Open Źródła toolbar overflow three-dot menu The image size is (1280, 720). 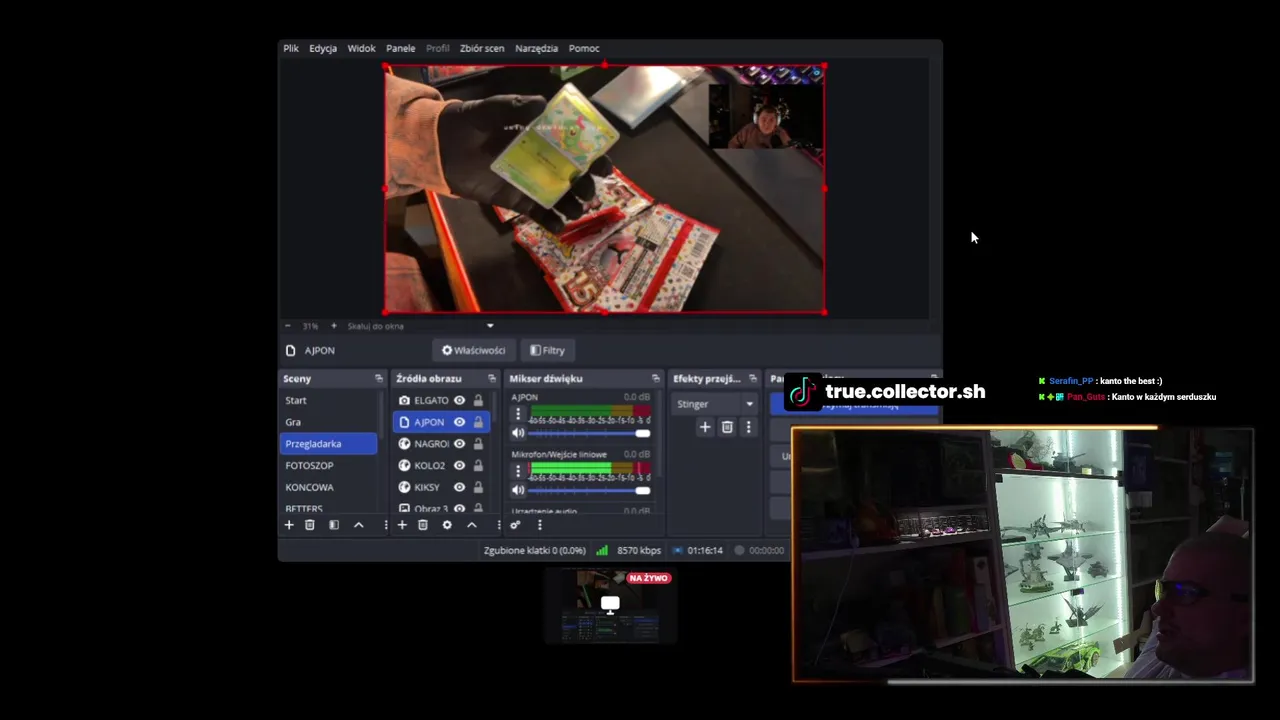(x=498, y=525)
